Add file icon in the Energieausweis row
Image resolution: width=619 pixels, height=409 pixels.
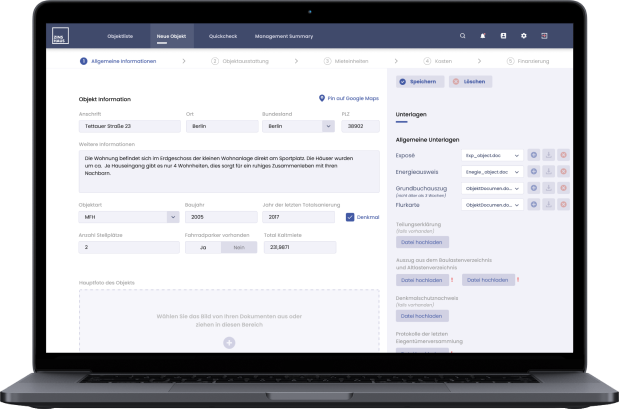(534, 172)
